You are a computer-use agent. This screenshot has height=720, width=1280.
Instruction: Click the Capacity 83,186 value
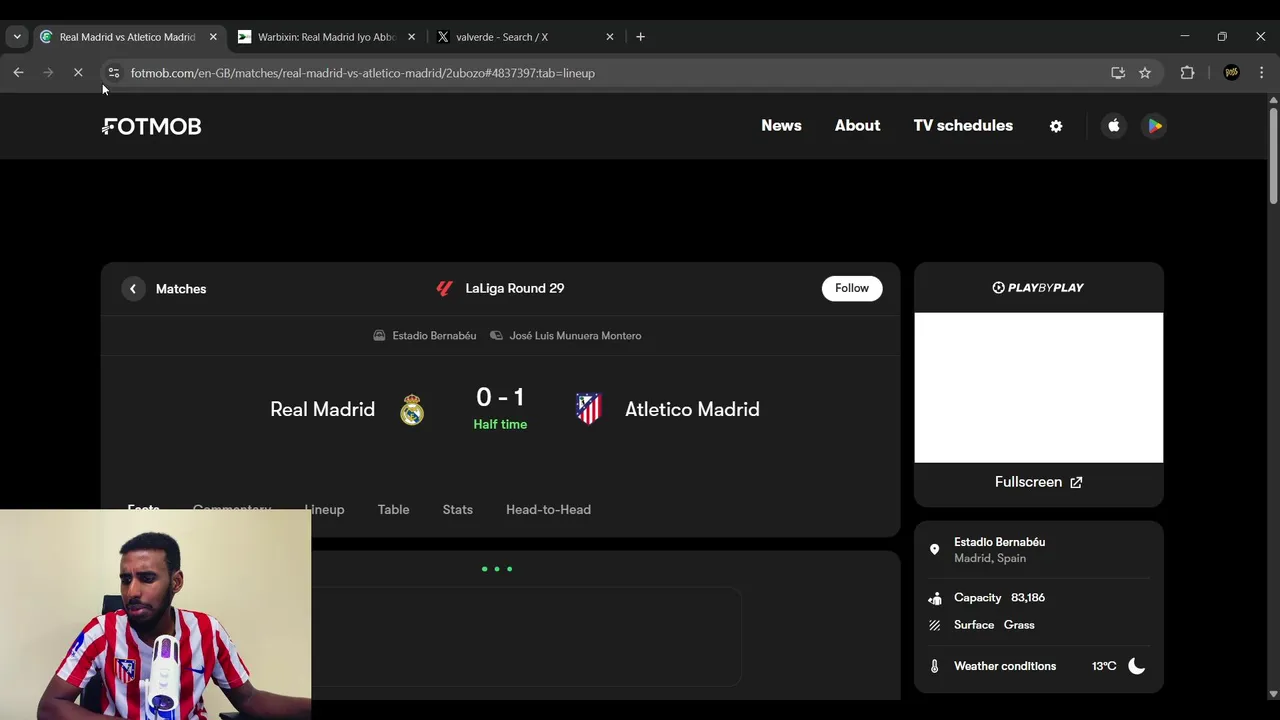tap(1028, 598)
